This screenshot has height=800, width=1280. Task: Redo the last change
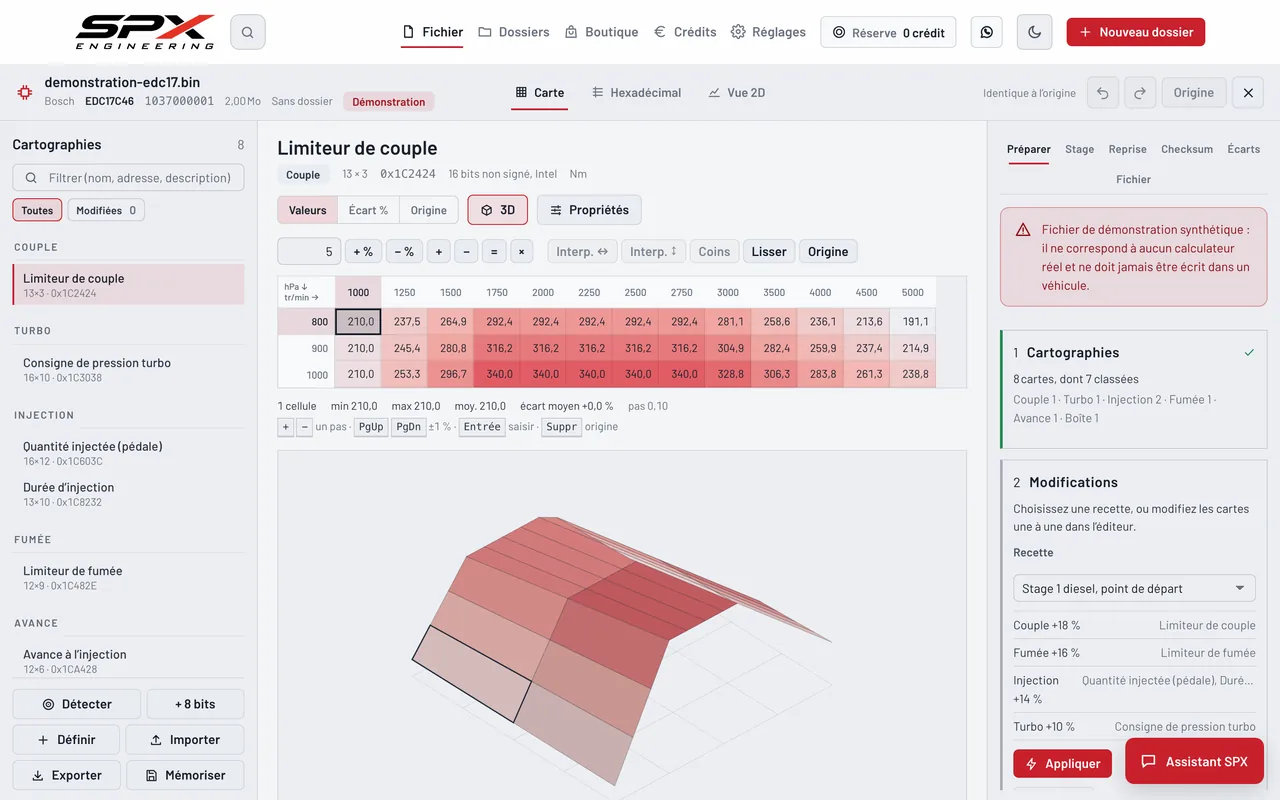pos(1140,93)
